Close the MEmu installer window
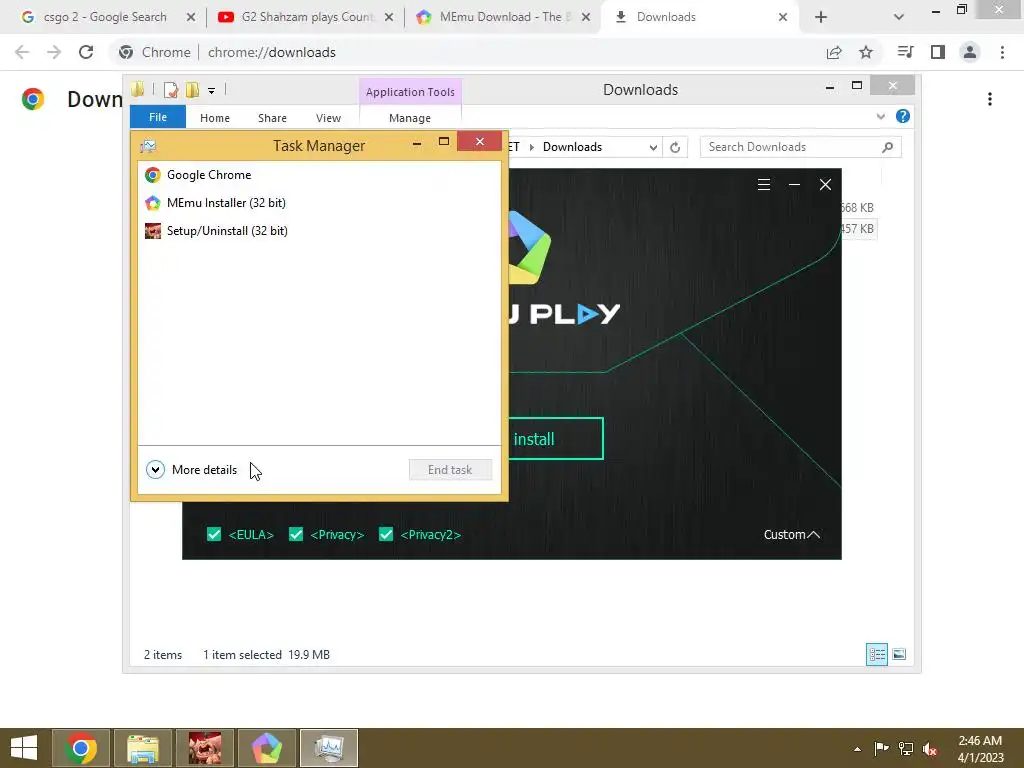Viewport: 1024px width, 768px height. click(825, 185)
